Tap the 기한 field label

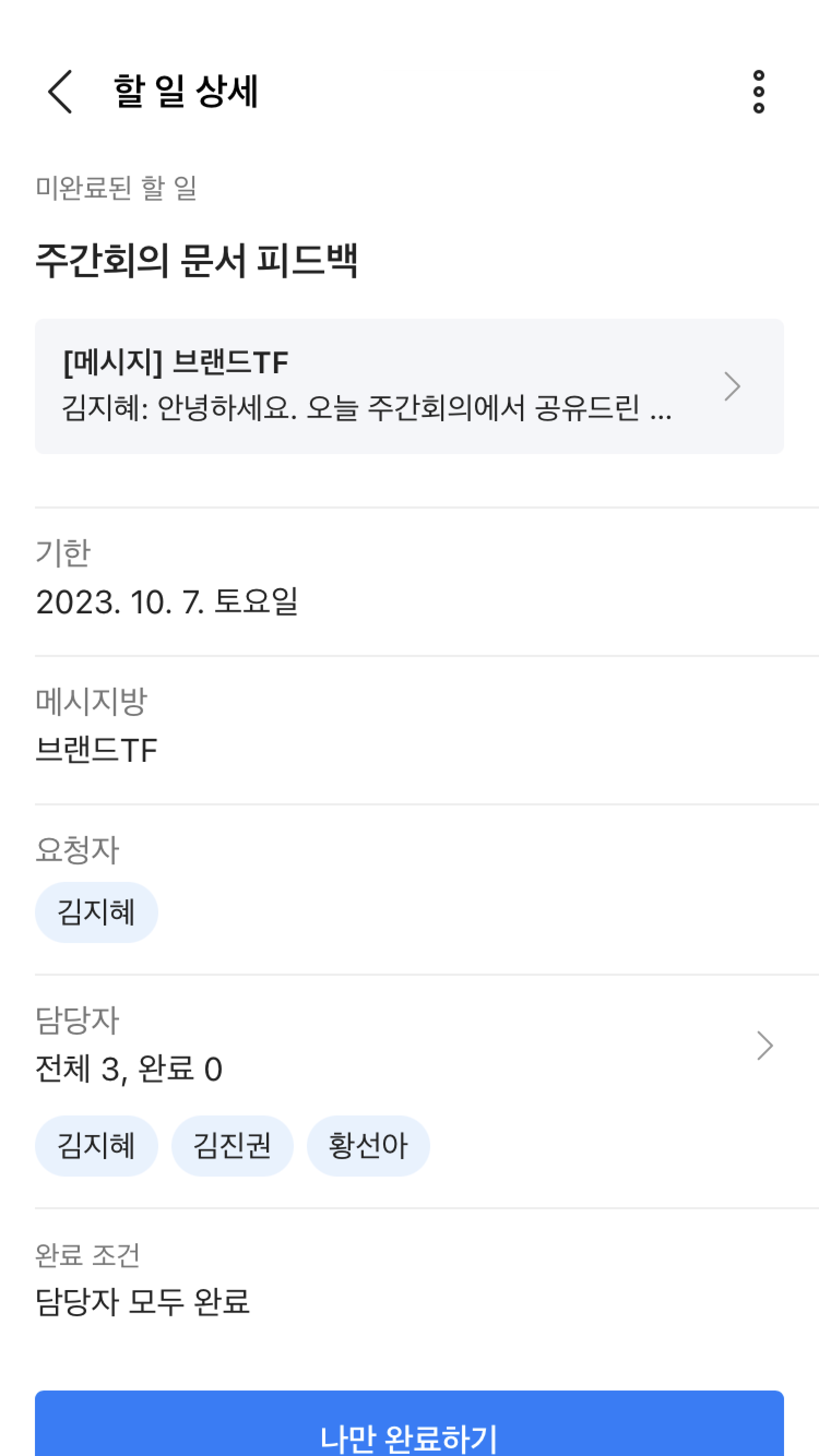(x=63, y=552)
